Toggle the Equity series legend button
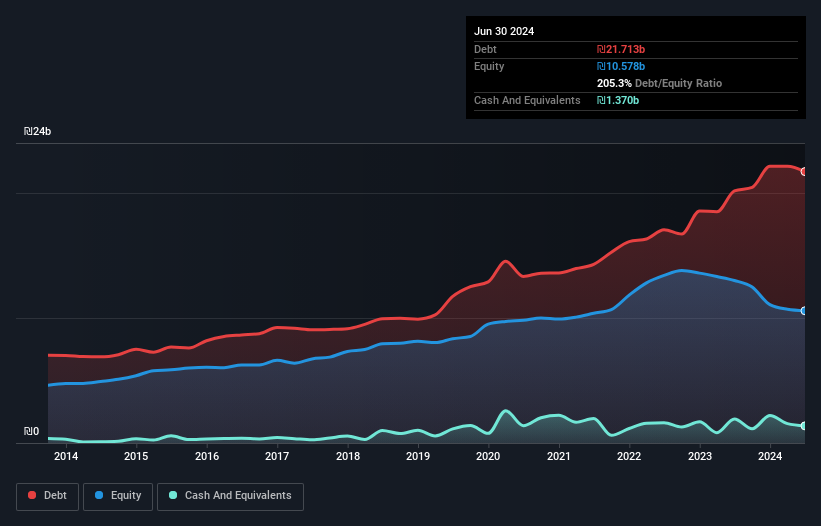Viewport: 821px width, 526px height. [118, 496]
